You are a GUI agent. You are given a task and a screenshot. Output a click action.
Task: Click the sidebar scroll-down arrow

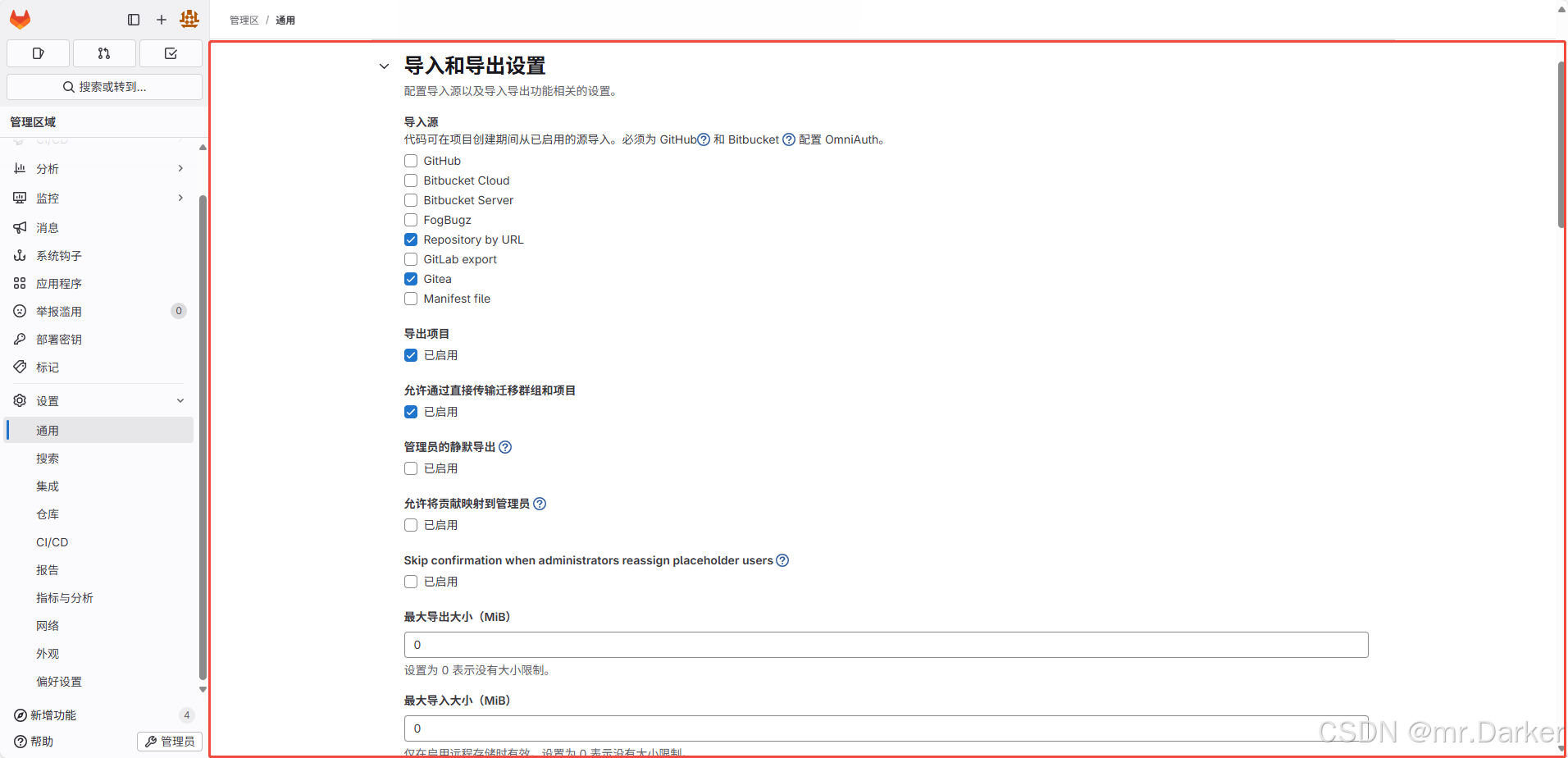coord(203,690)
